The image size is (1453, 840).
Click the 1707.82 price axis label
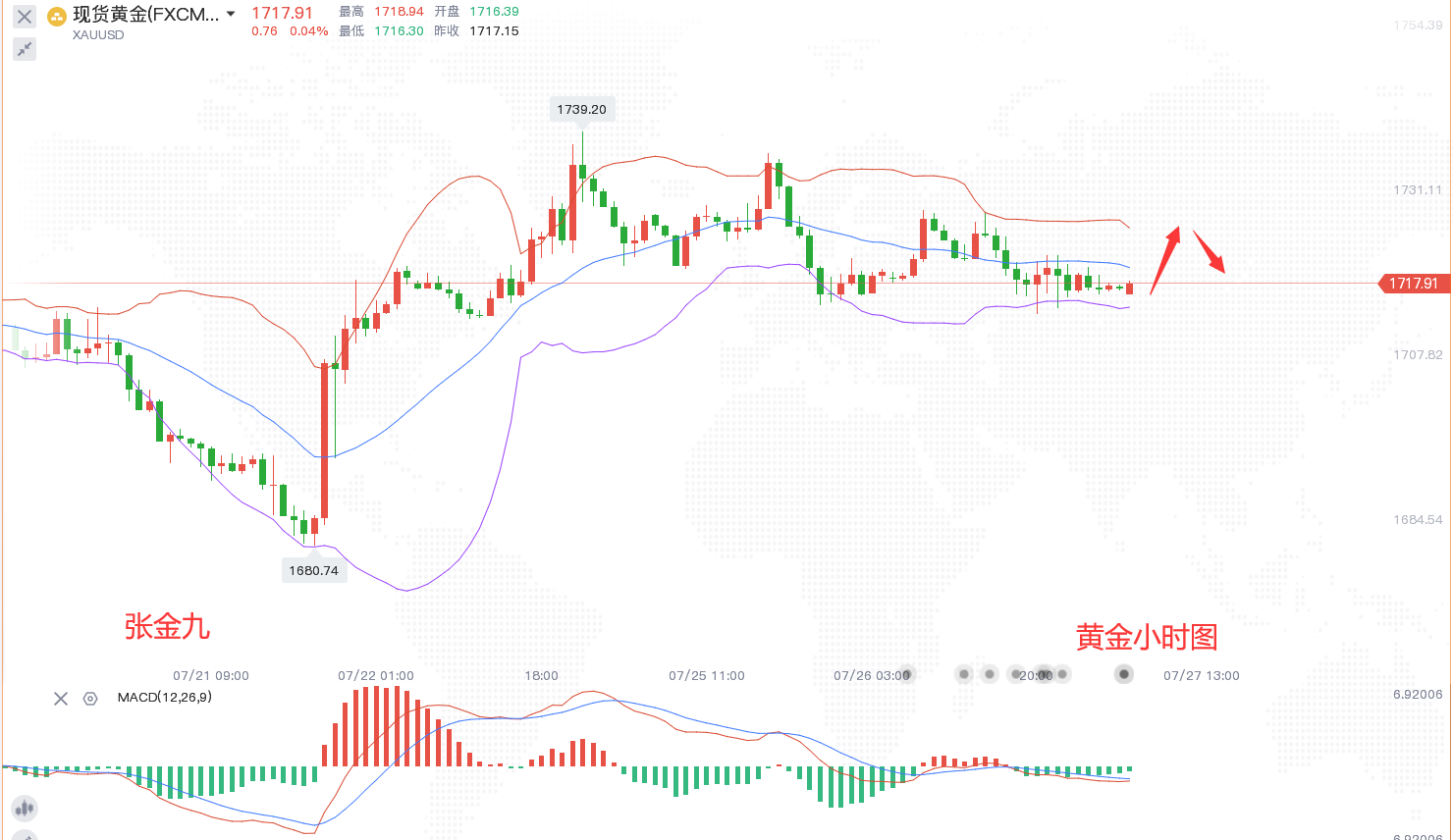point(1418,355)
